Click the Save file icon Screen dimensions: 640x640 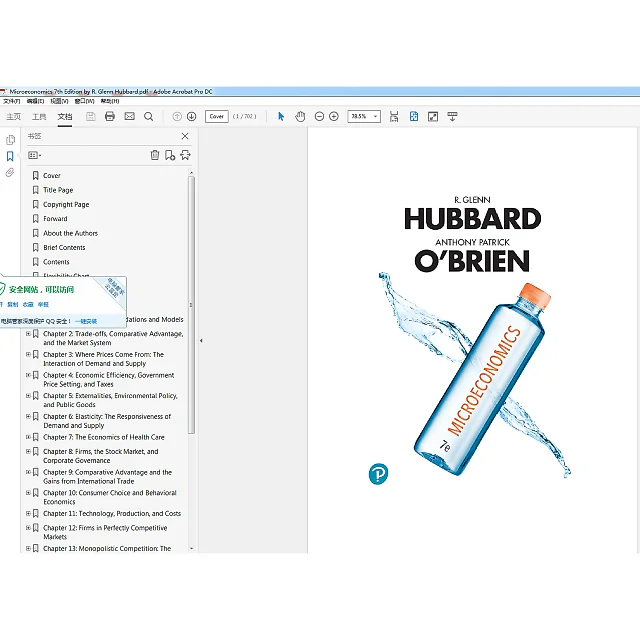click(x=91, y=117)
